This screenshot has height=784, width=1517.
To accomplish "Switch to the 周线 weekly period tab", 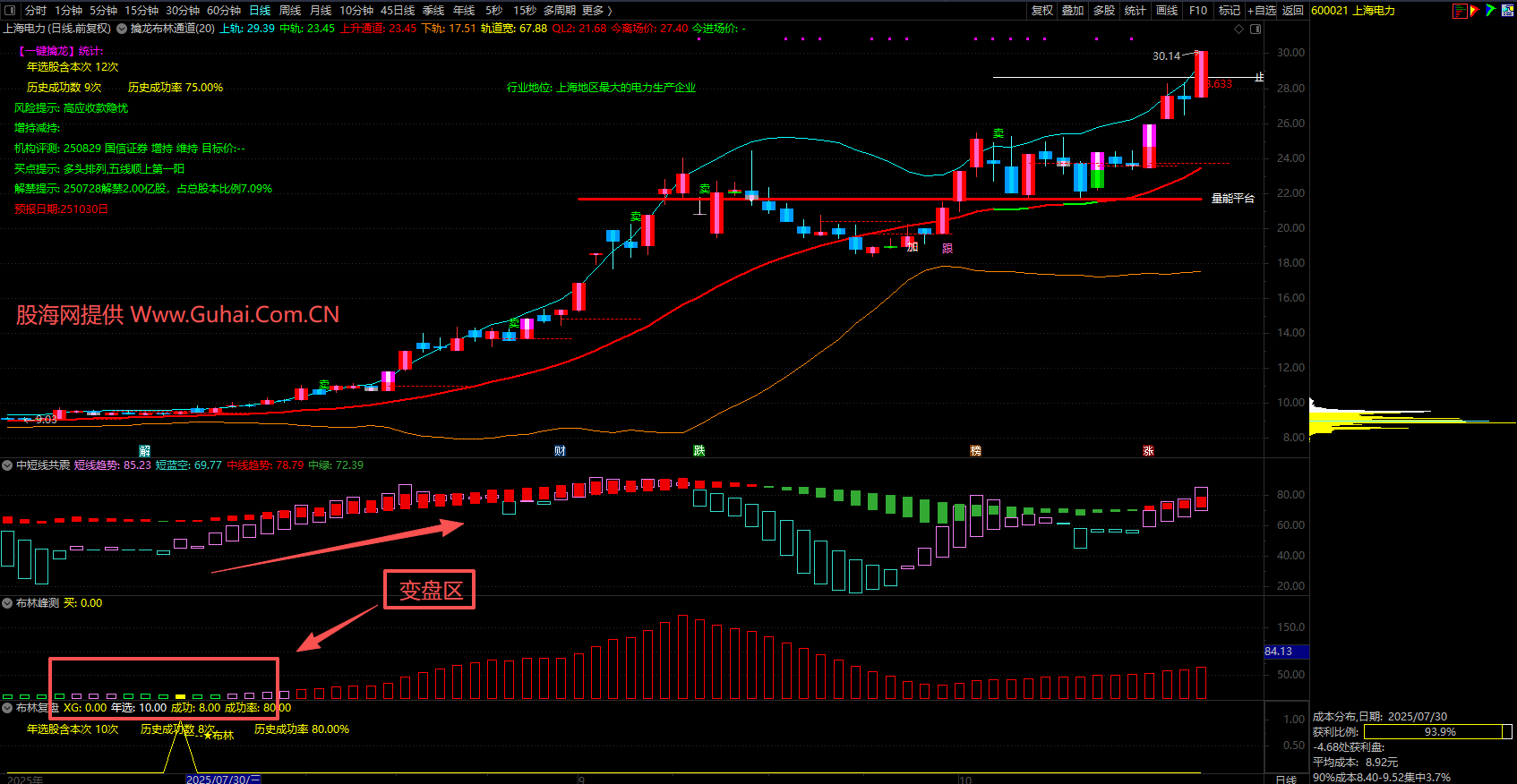I will (290, 11).
